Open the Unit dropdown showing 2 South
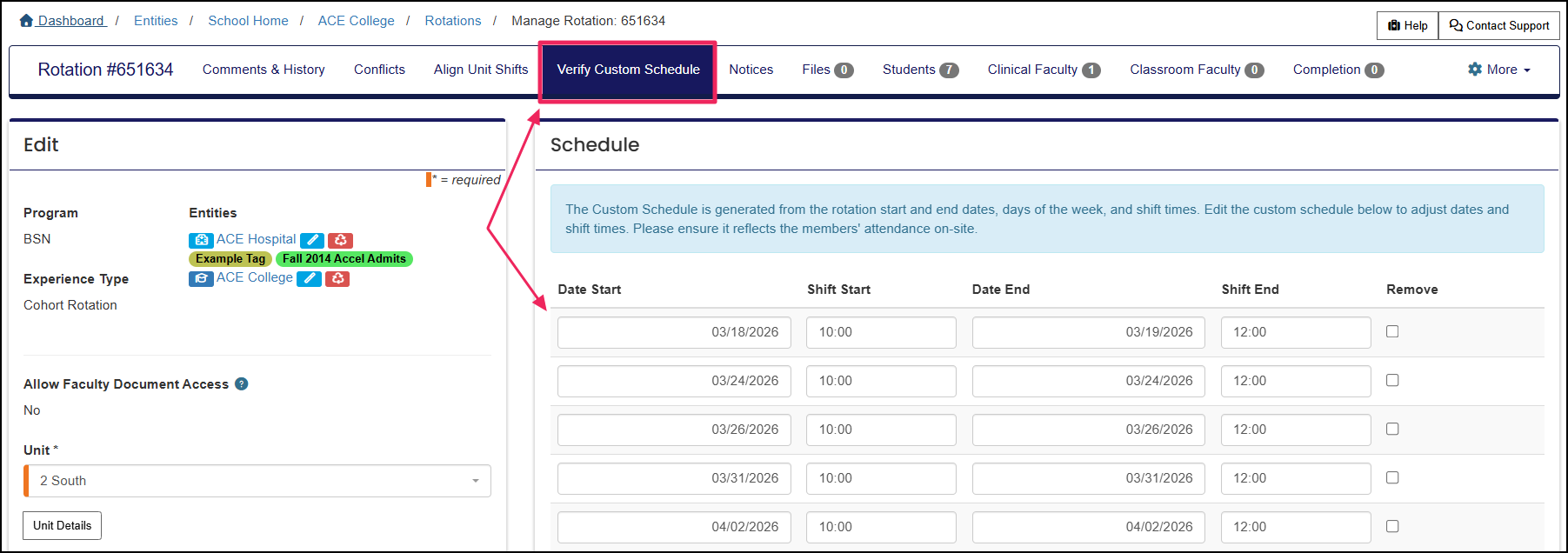Screen dimensions: 1568x553 pos(257,481)
